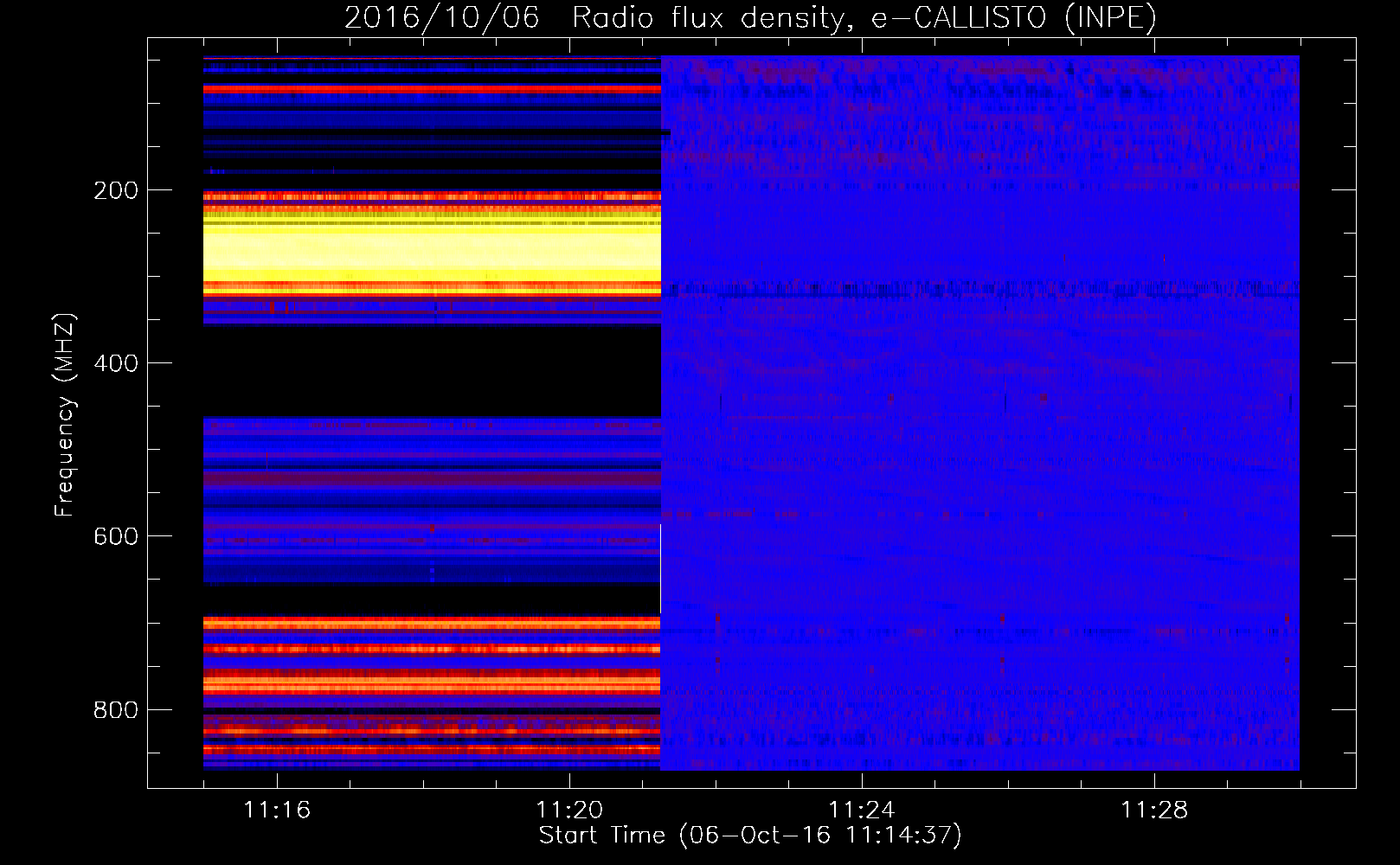Click the 11:28 time tick label
This screenshot has width=1400, height=865.
[1154, 811]
